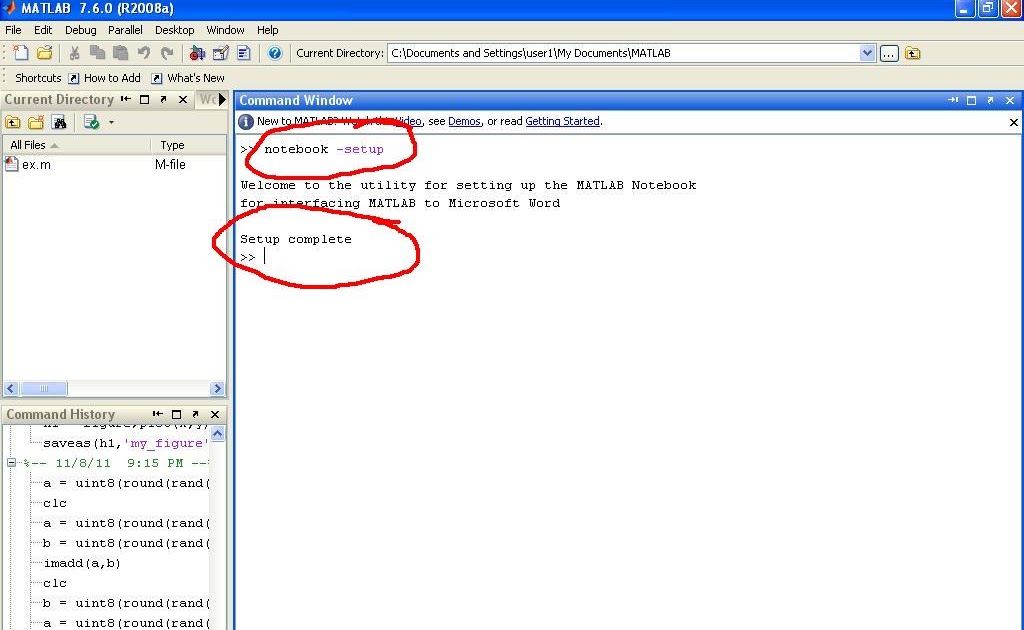Open the Help menu

(x=267, y=30)
